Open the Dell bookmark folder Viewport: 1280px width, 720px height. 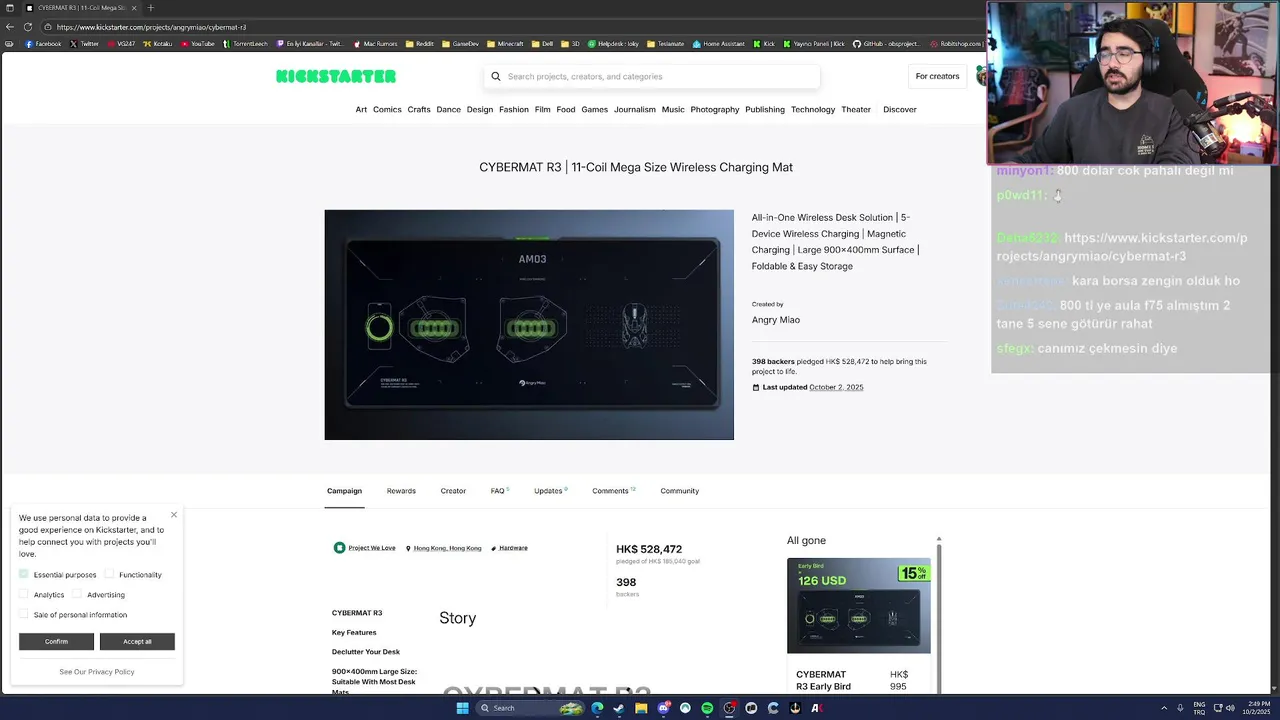pyautogui.click(x=542, y=44)
